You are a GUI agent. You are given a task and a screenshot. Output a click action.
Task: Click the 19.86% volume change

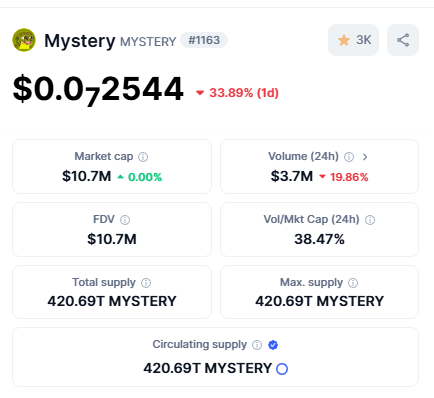tap(344, 177)
